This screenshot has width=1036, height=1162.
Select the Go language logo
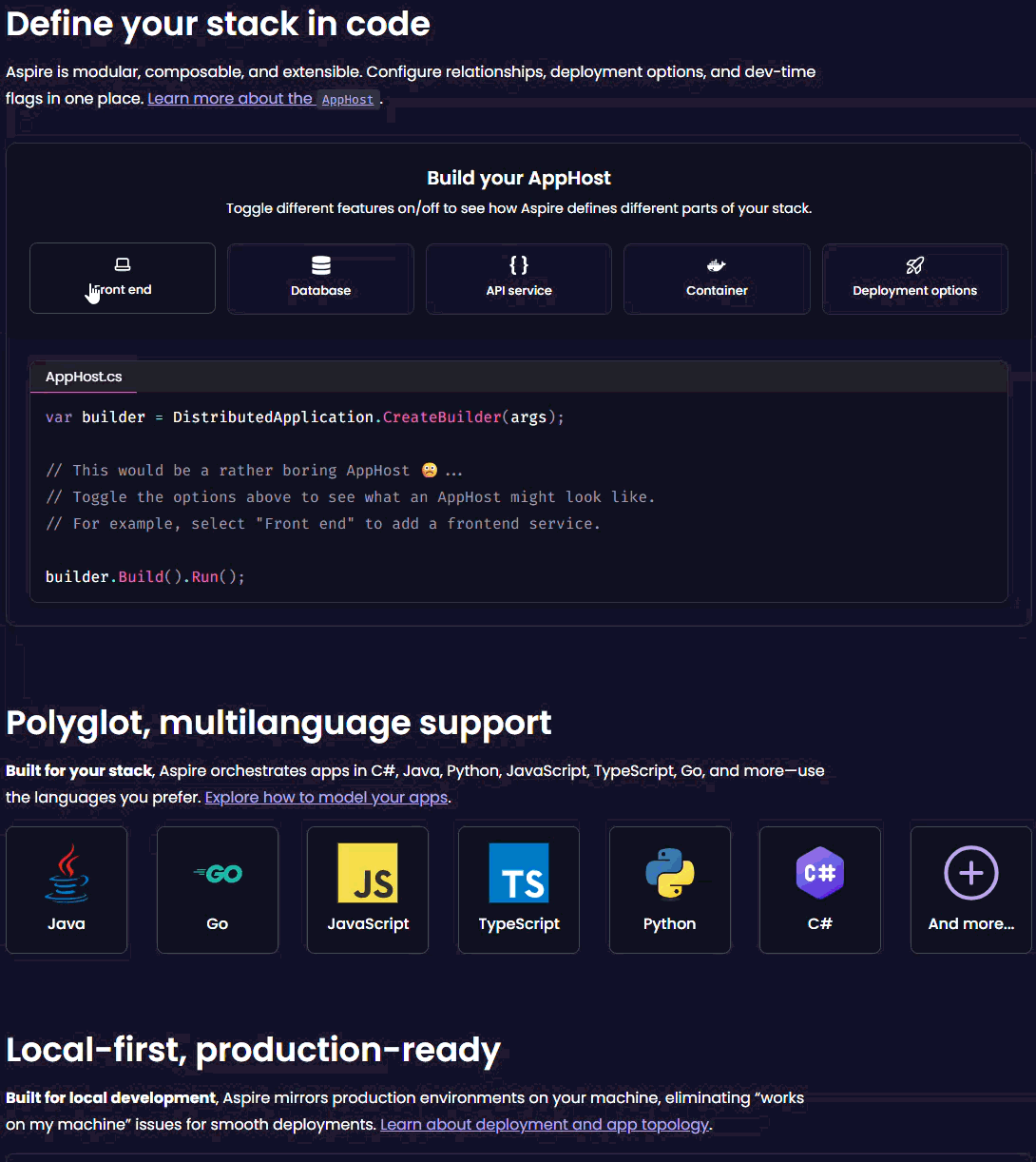tap(218, 873)
